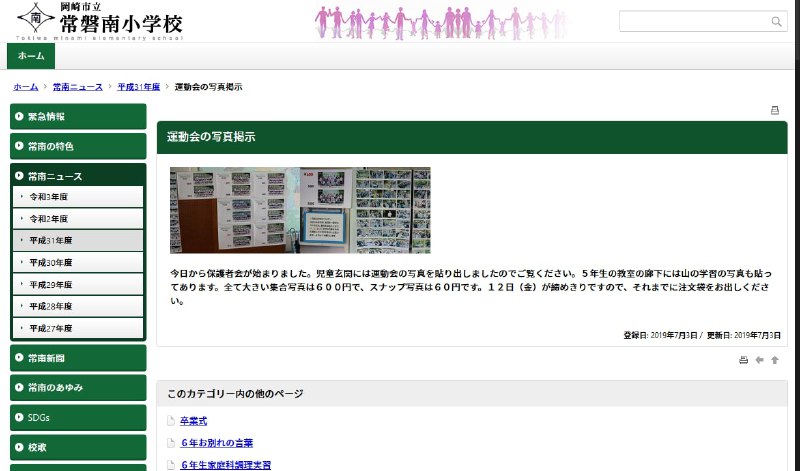Click the document icon beside 6年お別れの言葉

pyautogui.click(x=171, y=443)
